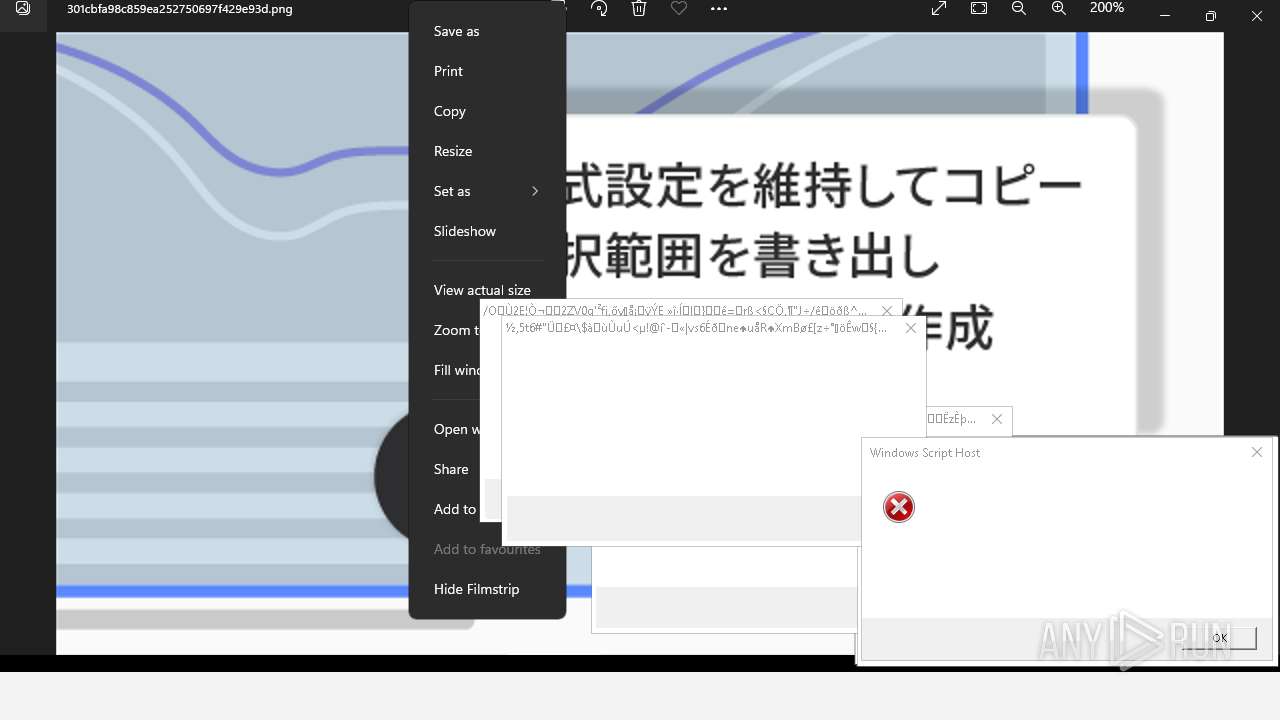Zoom in with the plus magnifier icon
The width and height of the screenshot is (1280, 720).
1059,9
